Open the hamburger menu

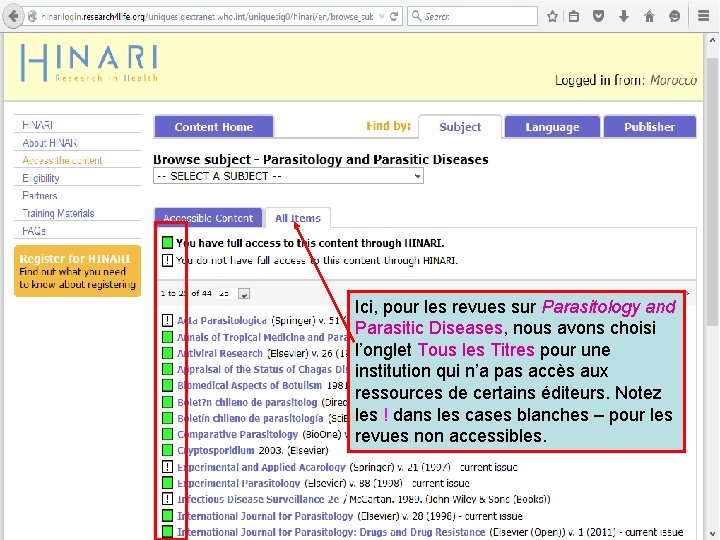click(703, 16)
